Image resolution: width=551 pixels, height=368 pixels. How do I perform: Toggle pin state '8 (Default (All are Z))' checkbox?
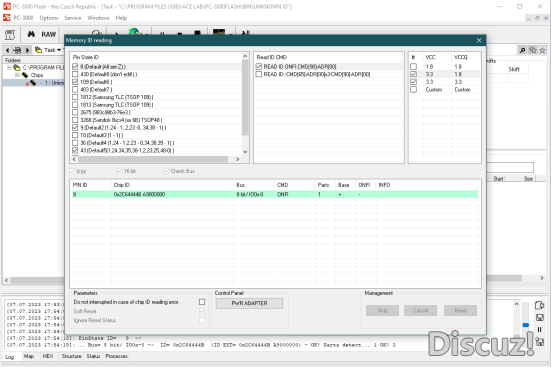(75, 66)
